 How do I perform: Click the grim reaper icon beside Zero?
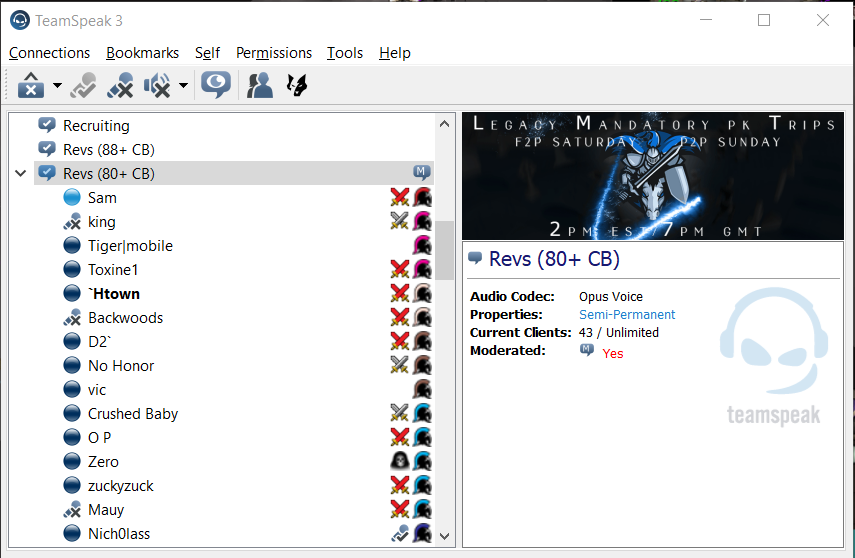(x=400, y=461)
